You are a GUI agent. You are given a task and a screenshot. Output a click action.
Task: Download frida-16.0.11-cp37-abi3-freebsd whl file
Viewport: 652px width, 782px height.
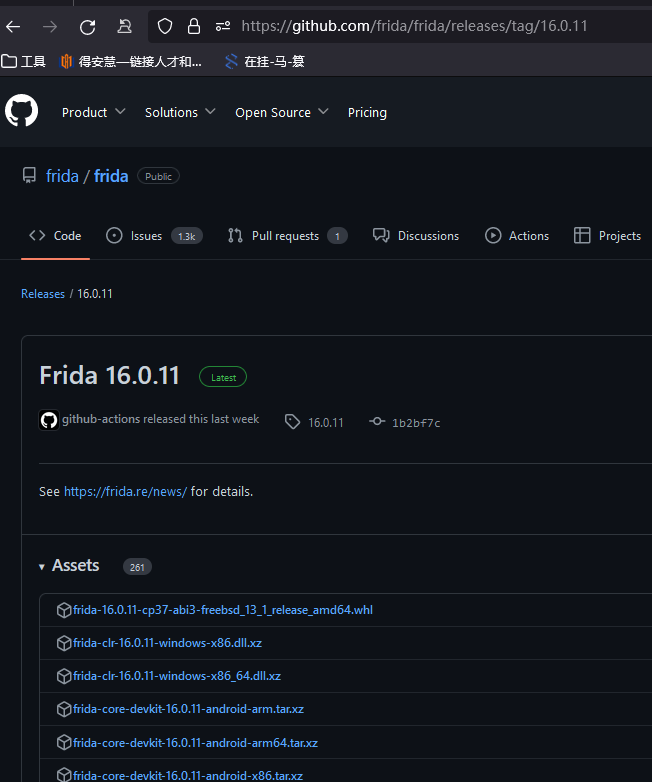pos(222,610)
